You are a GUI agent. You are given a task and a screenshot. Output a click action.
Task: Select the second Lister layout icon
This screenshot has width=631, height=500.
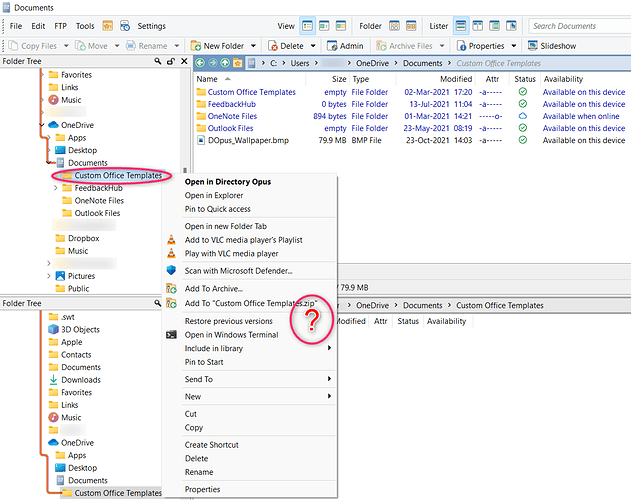(477, 26)
